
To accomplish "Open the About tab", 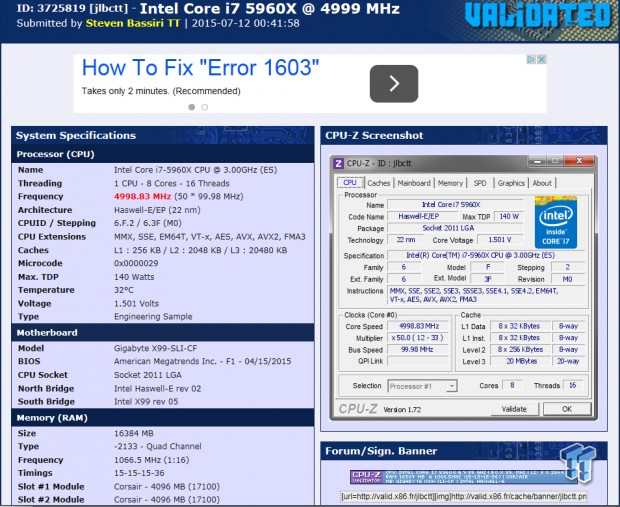I will 542,183.
